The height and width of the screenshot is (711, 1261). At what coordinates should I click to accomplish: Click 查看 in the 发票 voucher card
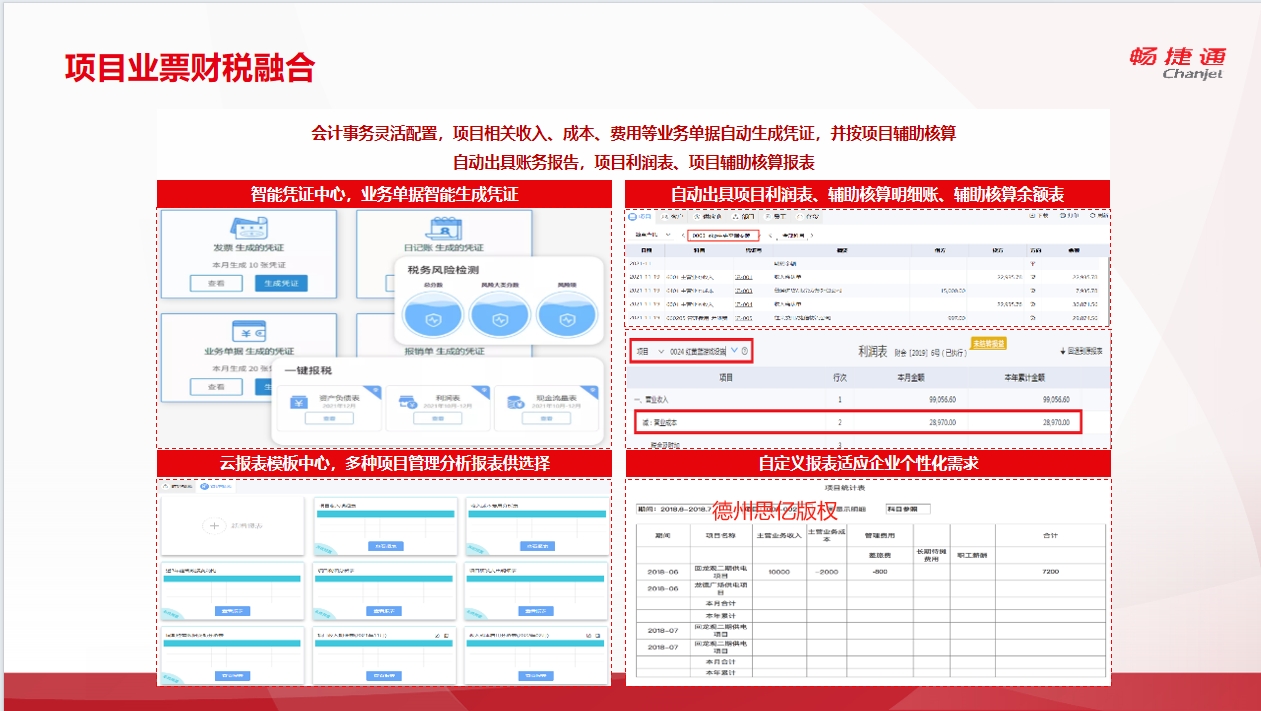point(216,283)
